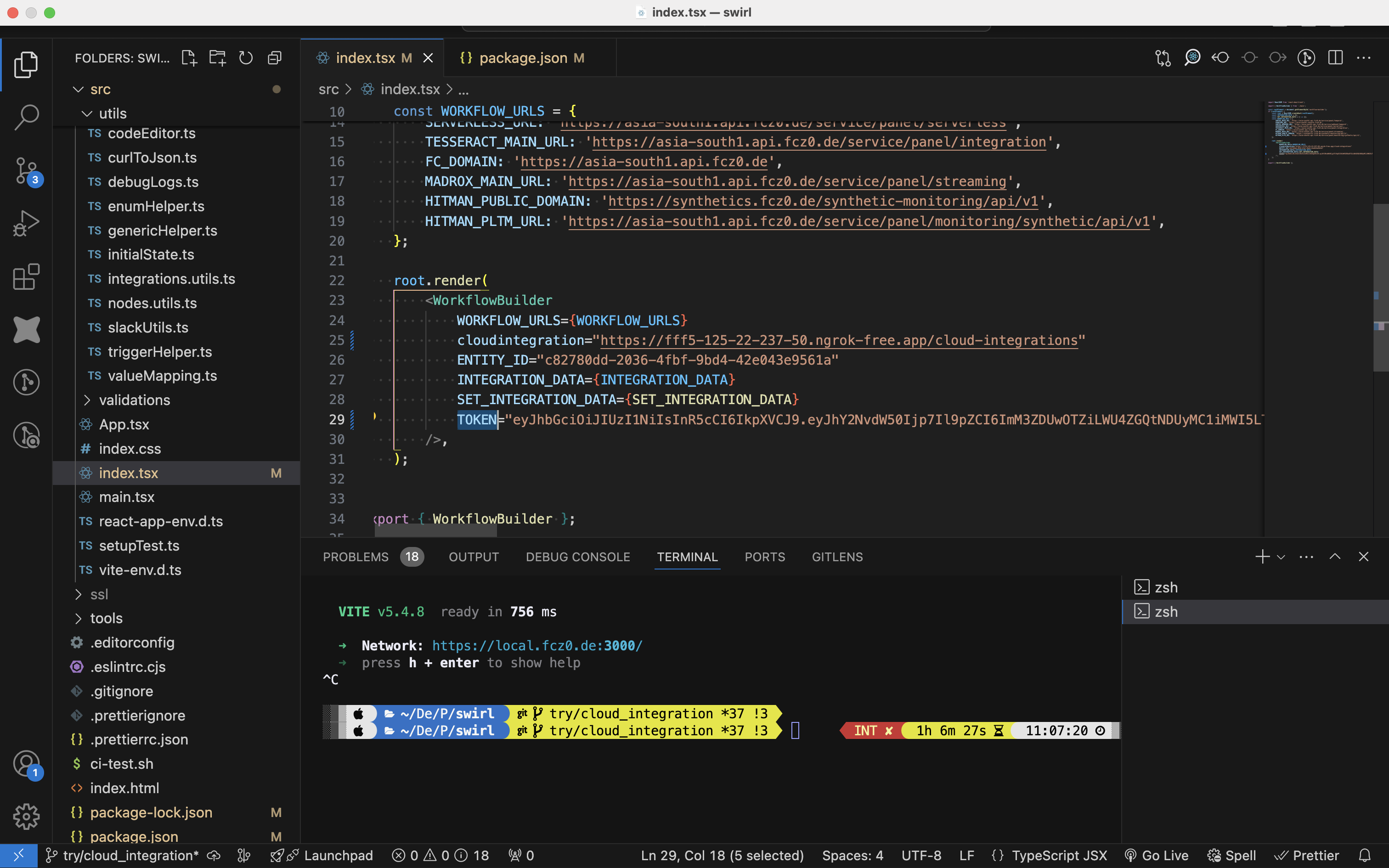Collapse the src folder
The width and height of the screenshot is (1389, 868).
[x=176, y=89]
